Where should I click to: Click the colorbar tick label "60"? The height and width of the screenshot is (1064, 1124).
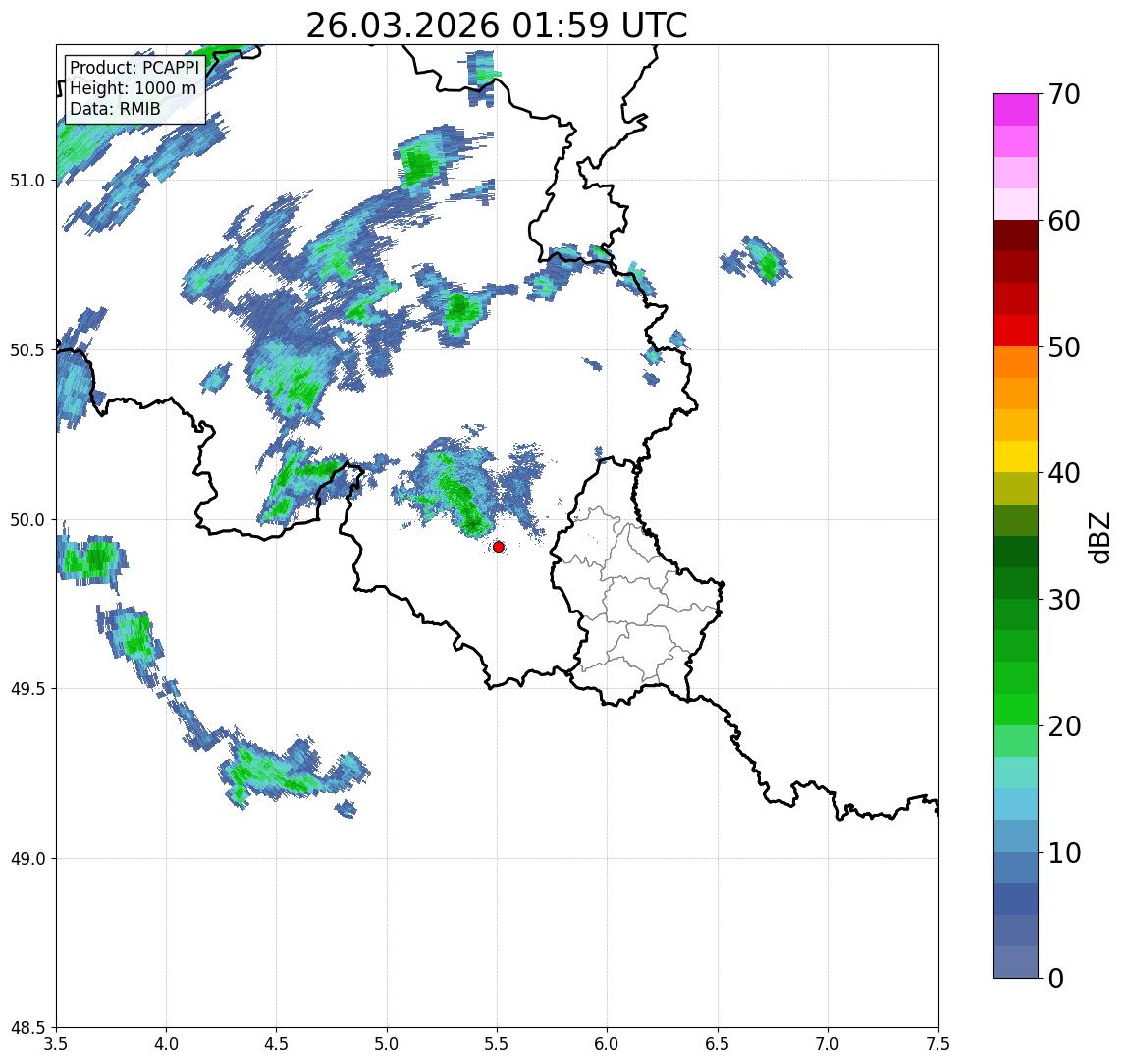click(1064, 221)
